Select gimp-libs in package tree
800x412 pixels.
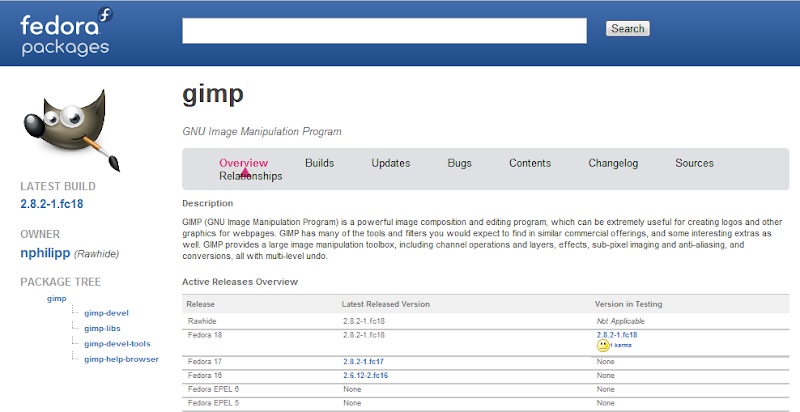102,328
